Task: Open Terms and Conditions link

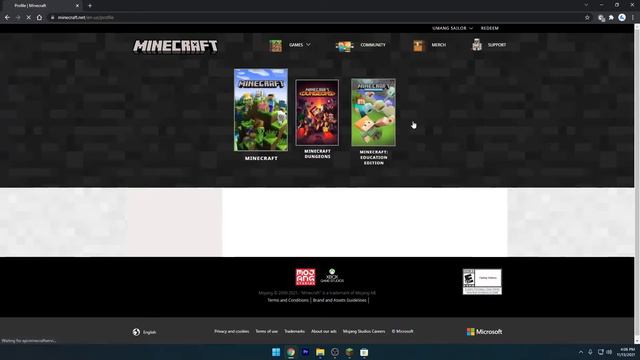Action: pos(288,300)
